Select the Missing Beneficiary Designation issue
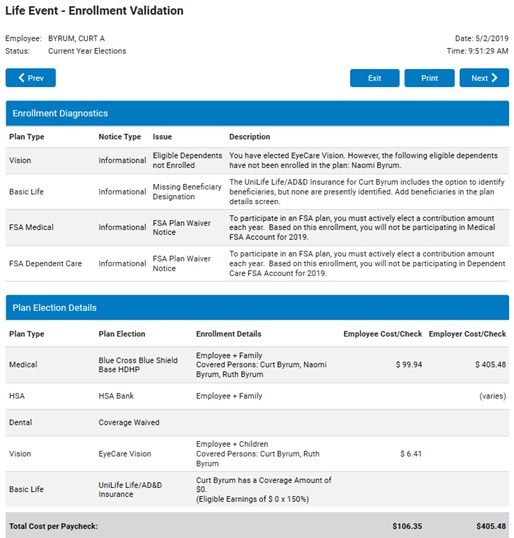 [187, 191]
